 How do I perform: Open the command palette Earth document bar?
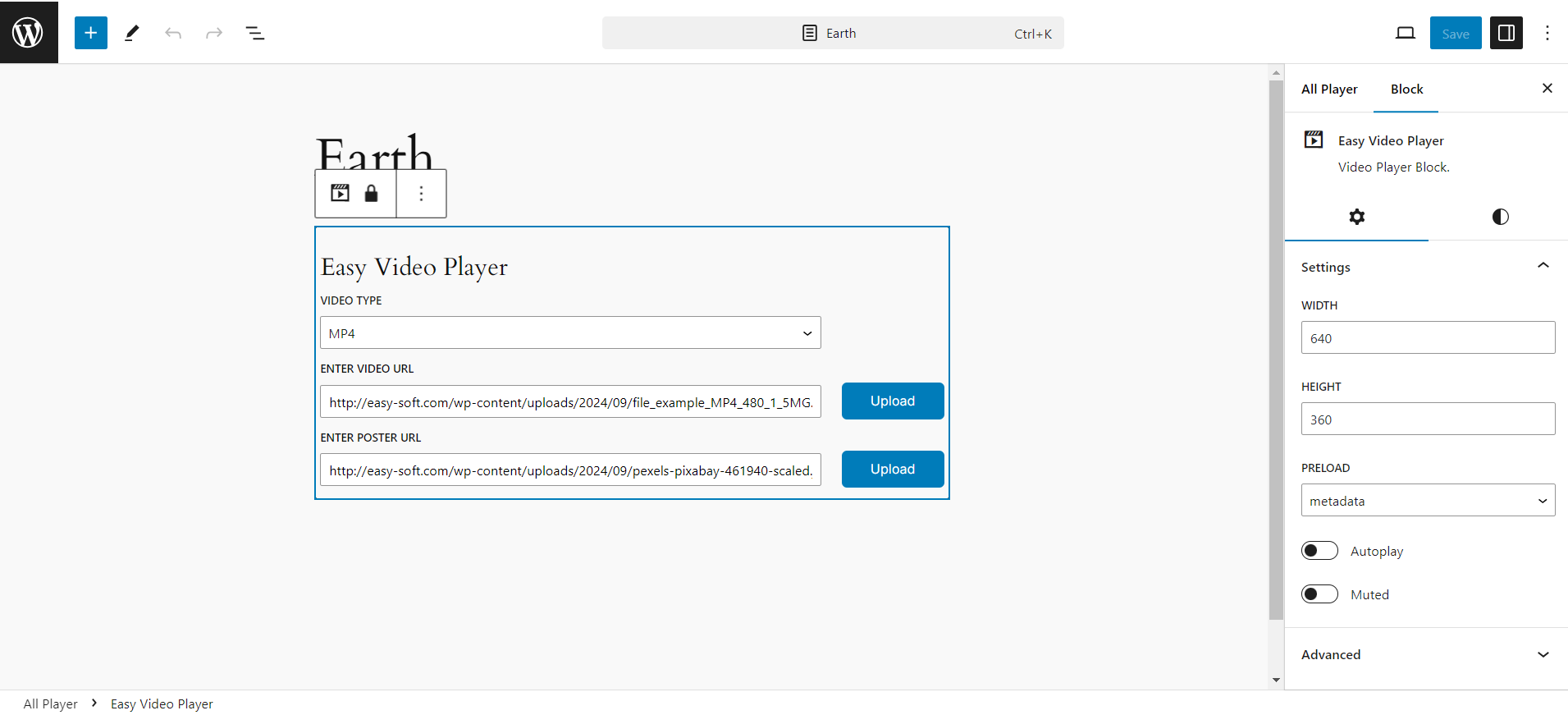point(833,33)
